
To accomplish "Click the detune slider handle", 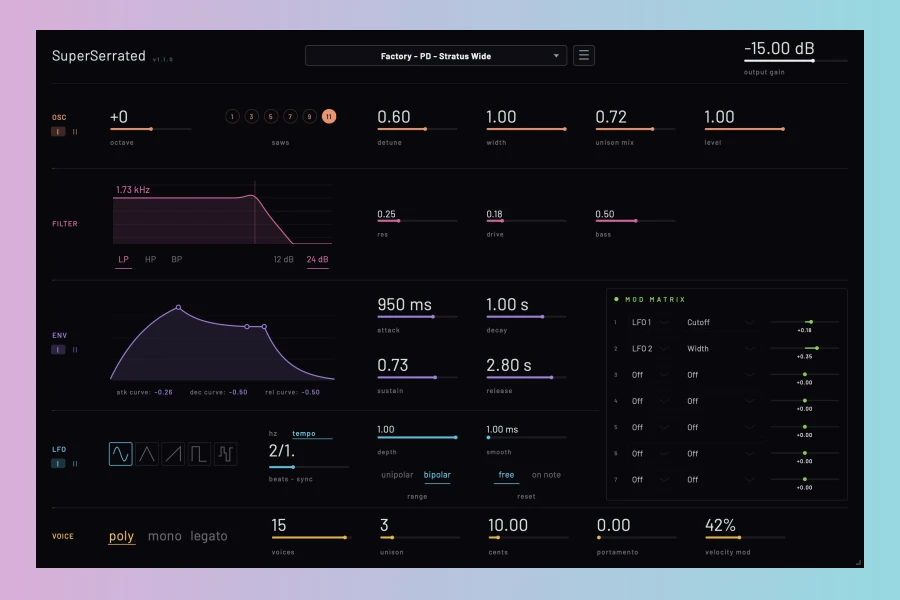I will pos(425,129).
